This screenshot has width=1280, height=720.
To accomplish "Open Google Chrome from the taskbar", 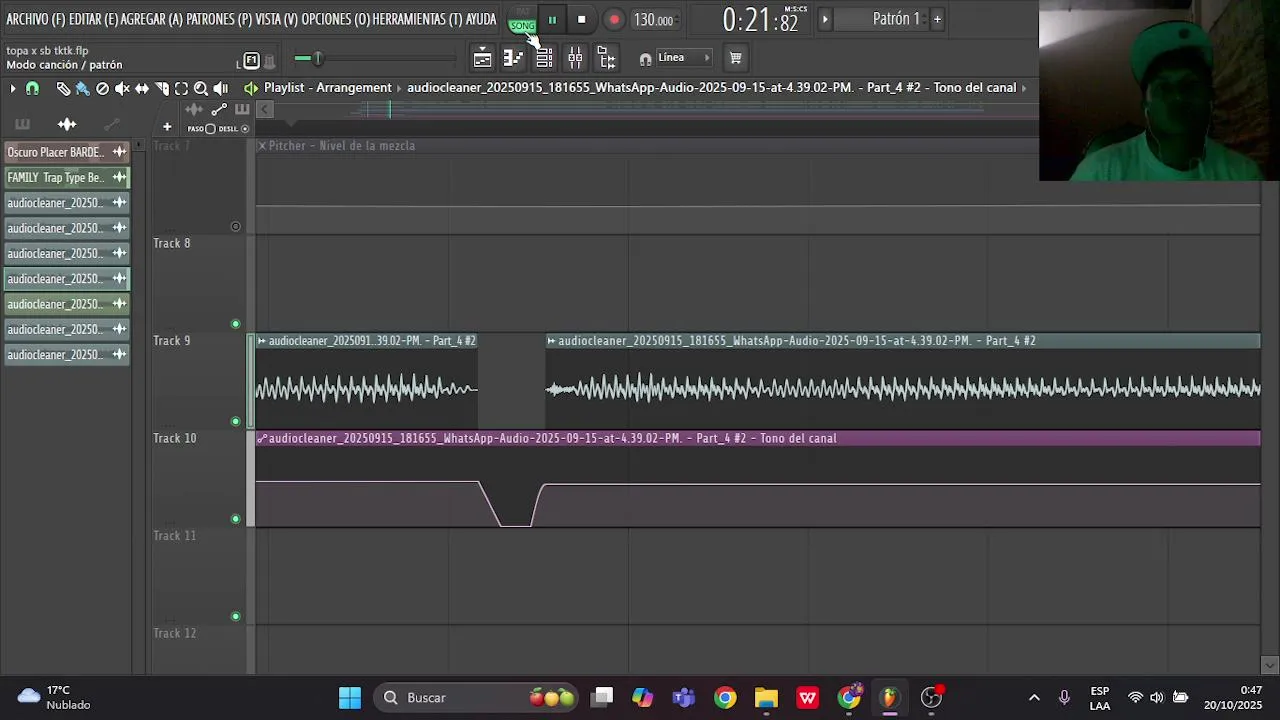I will (725, 698).
